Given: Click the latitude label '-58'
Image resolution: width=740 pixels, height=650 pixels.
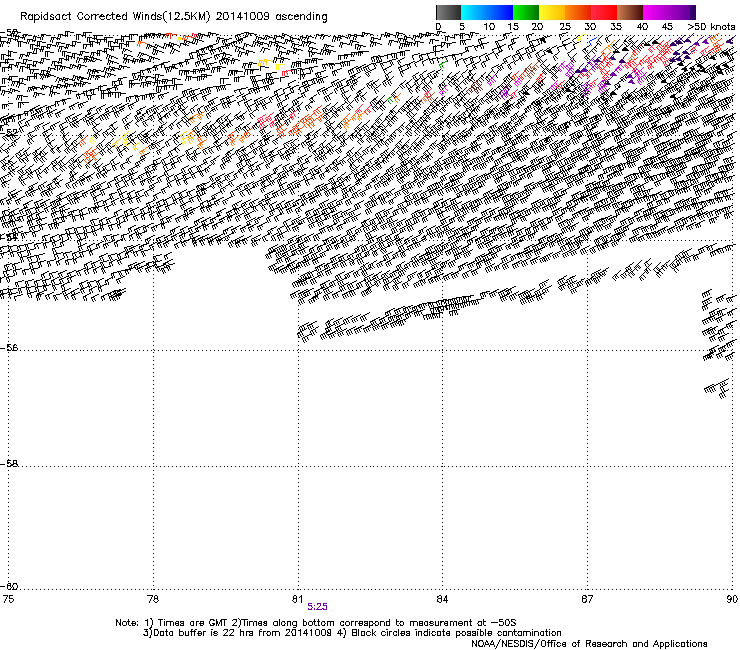Looking at the screenshot, I should tap(9, 464).
